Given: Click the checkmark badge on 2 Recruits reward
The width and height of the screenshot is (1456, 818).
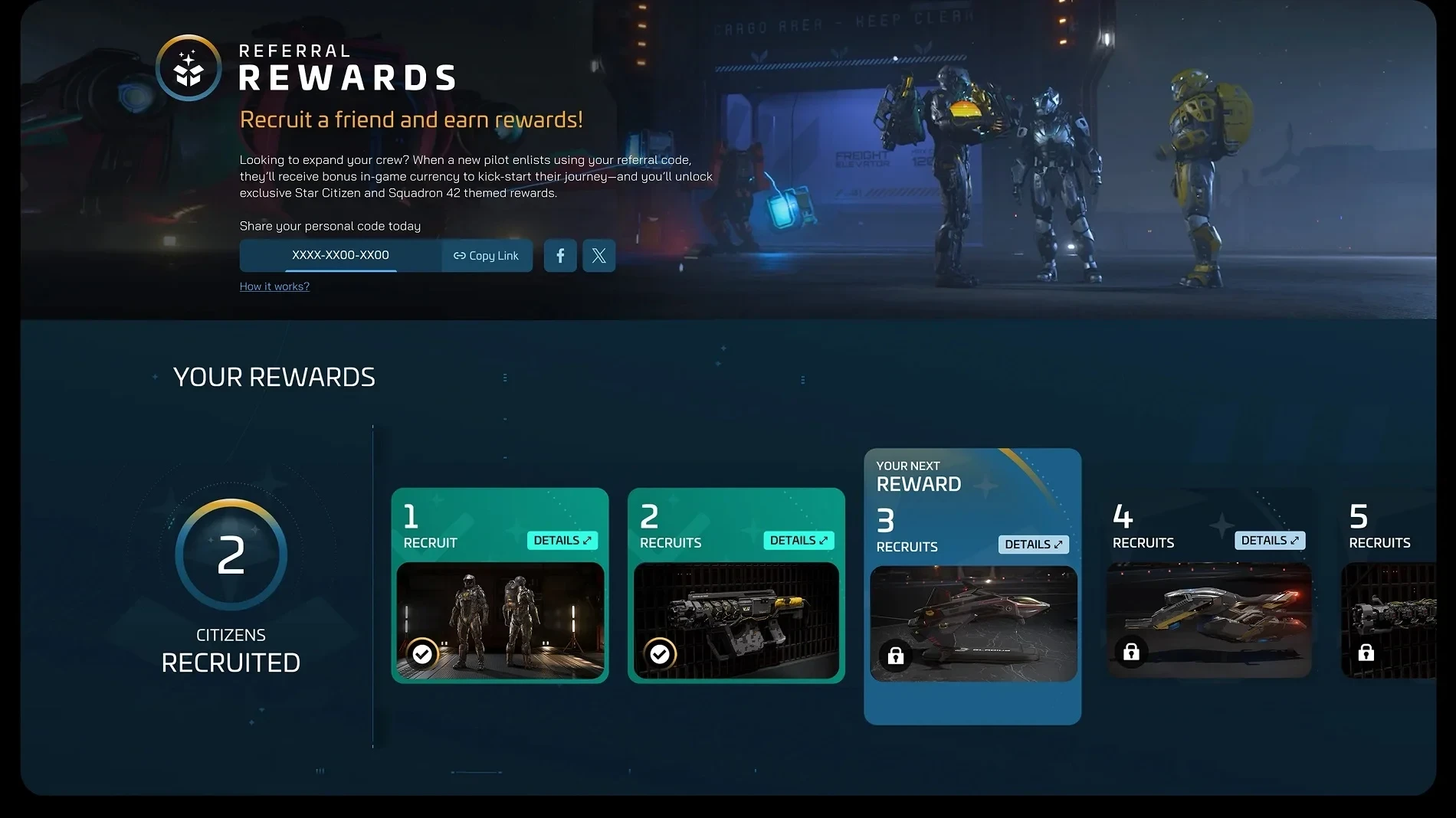Looking at the screenshot, I should pos(659,653).
